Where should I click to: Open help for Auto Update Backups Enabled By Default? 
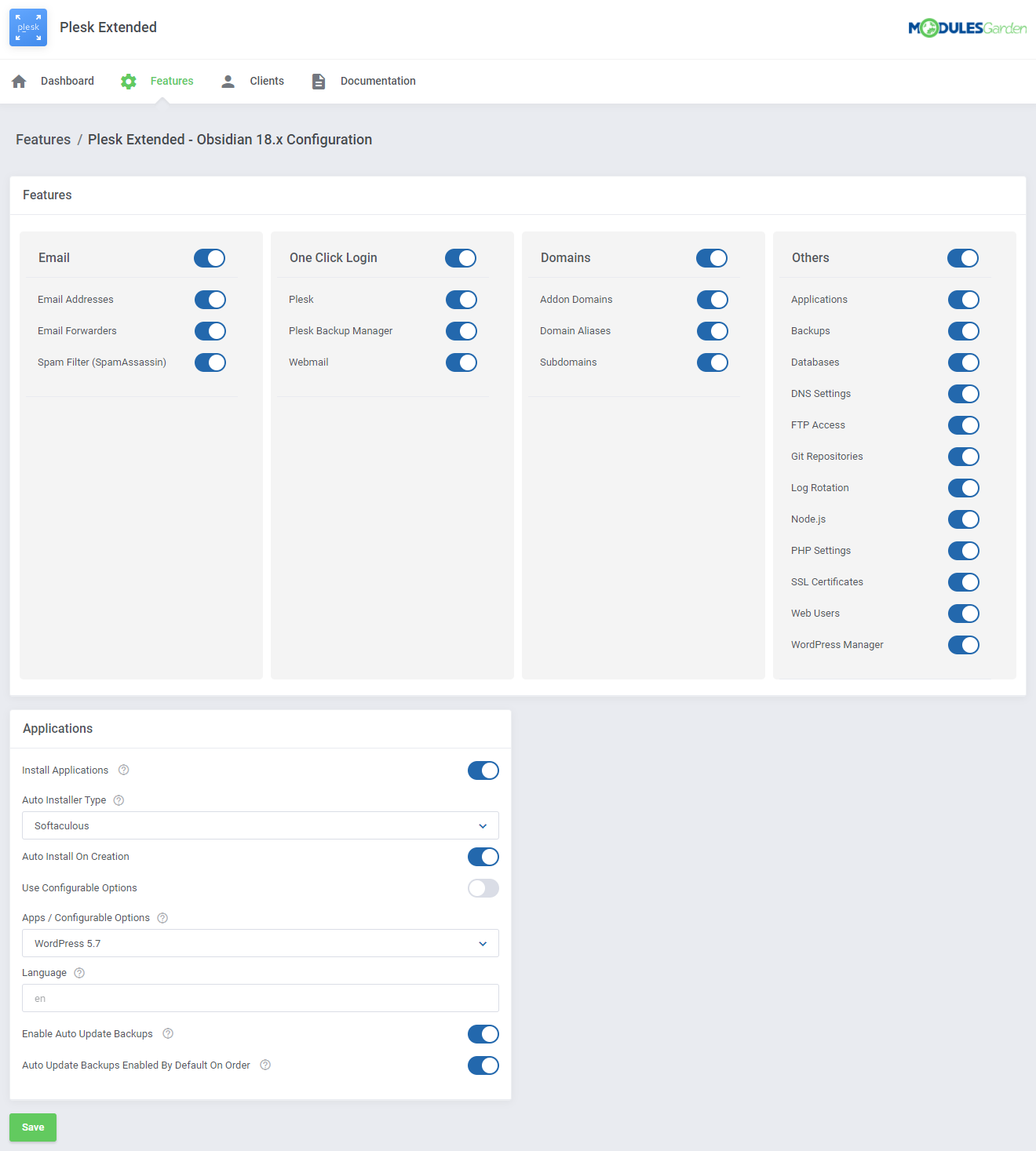click(x=265, y=1065)
